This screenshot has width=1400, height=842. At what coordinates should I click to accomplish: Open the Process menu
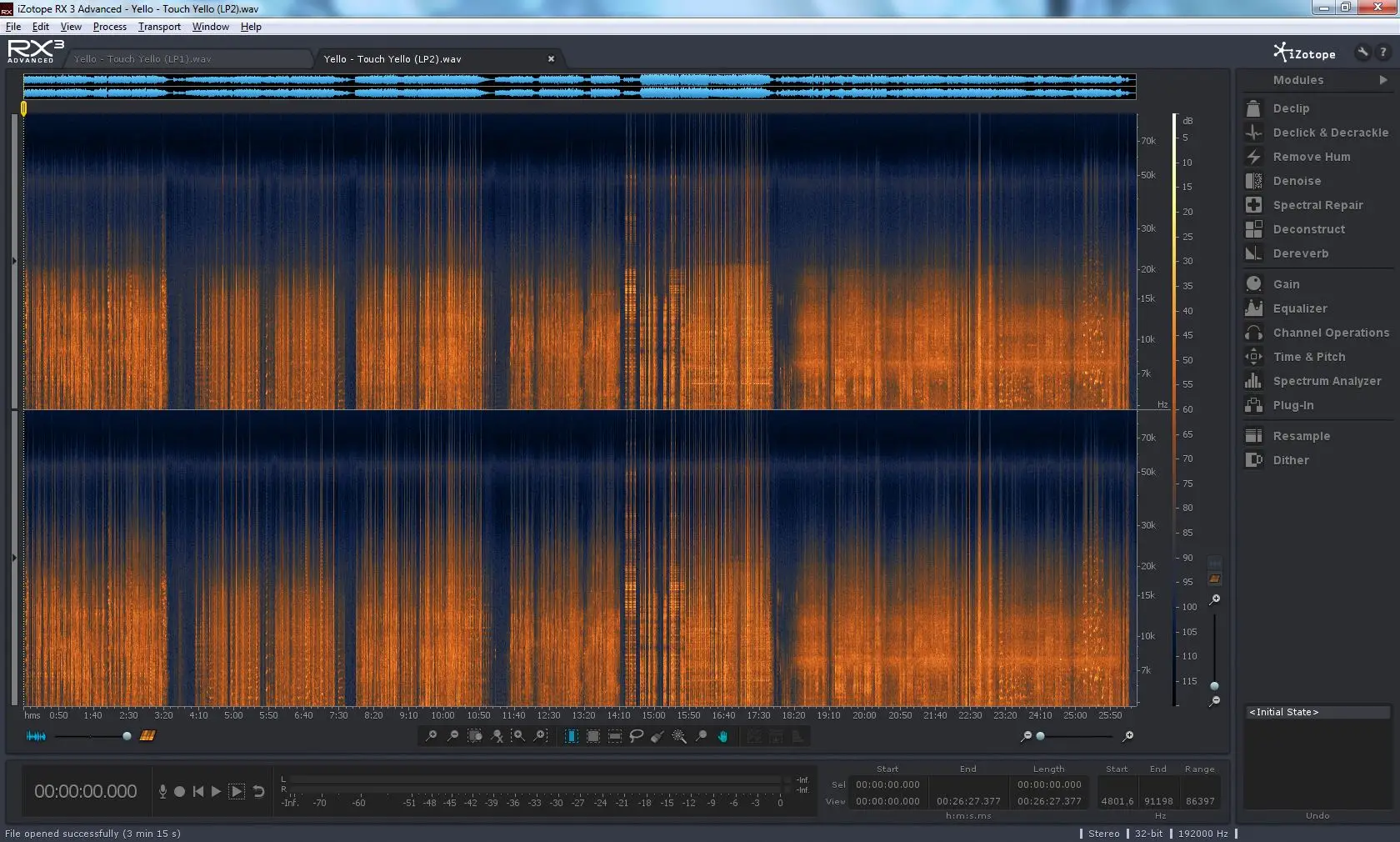(x=110, y=27)
